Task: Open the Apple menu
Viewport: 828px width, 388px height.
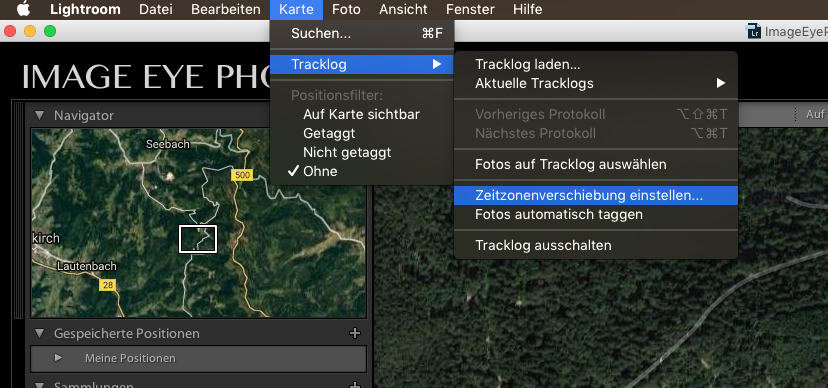Action: (x=24, y=9)
